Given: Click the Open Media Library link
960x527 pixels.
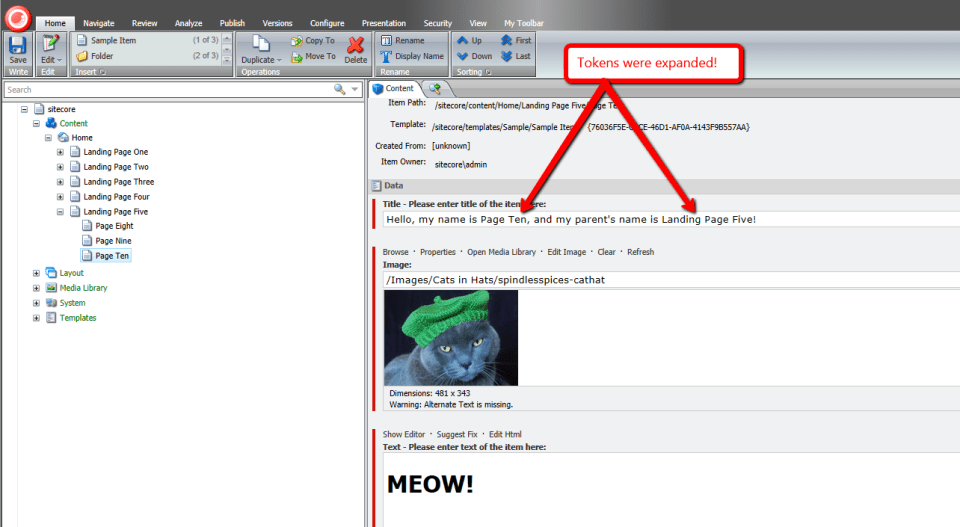Looking at the screenshot, I should tap(501, 252).
